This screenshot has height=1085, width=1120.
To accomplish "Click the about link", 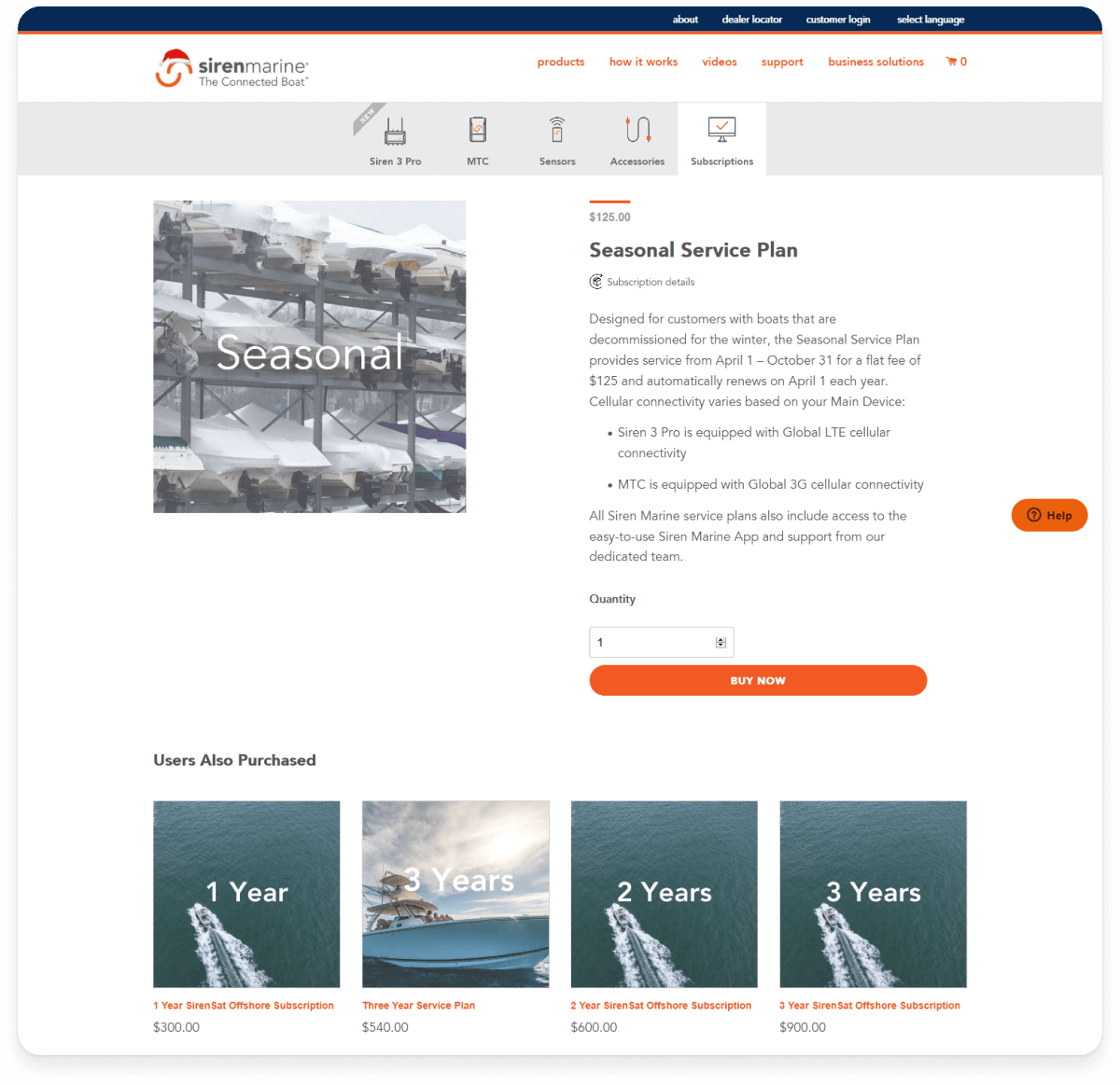I will pos(685,20).
